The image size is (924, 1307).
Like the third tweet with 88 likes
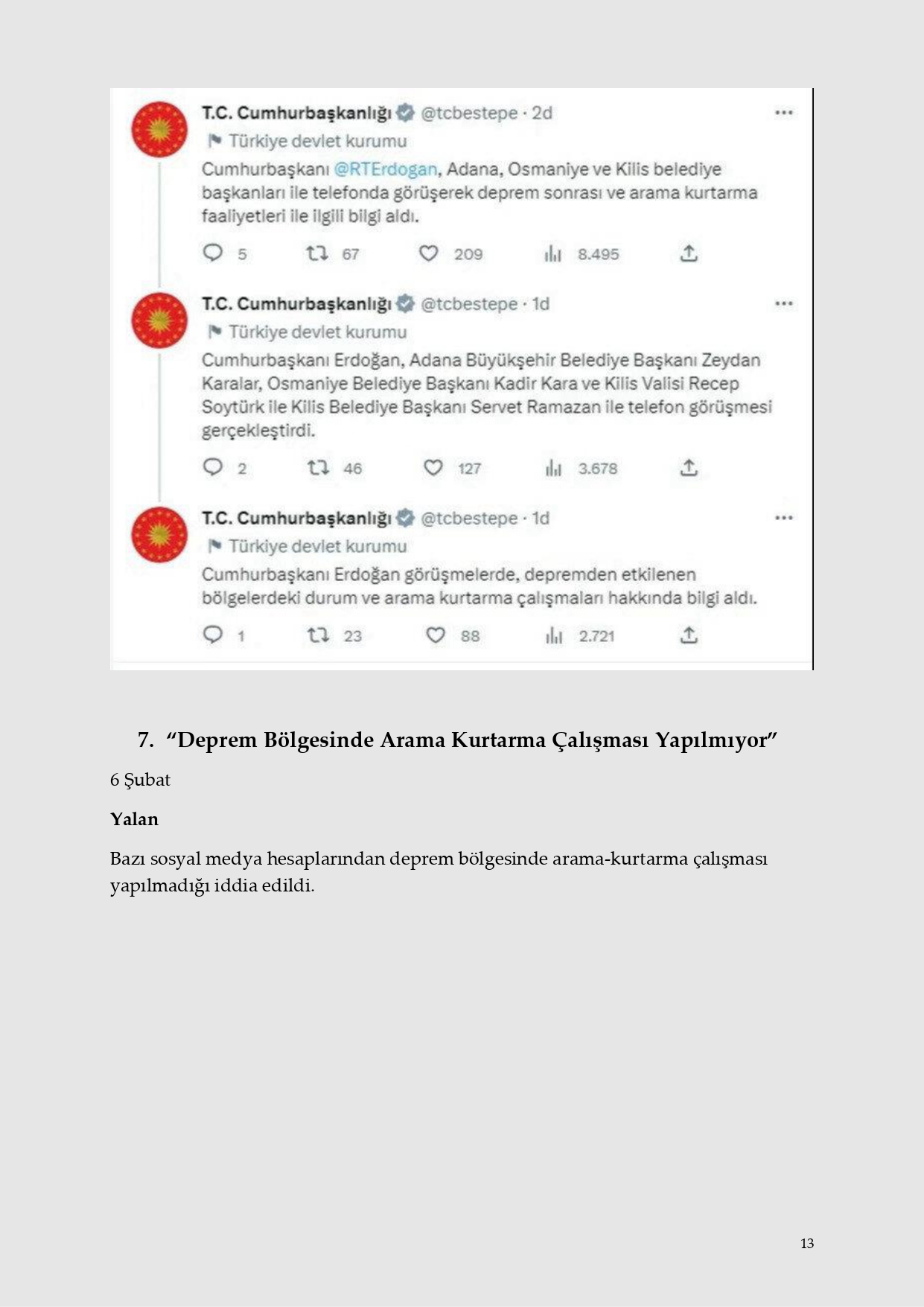pyautogui.click(x=435, y=635)
